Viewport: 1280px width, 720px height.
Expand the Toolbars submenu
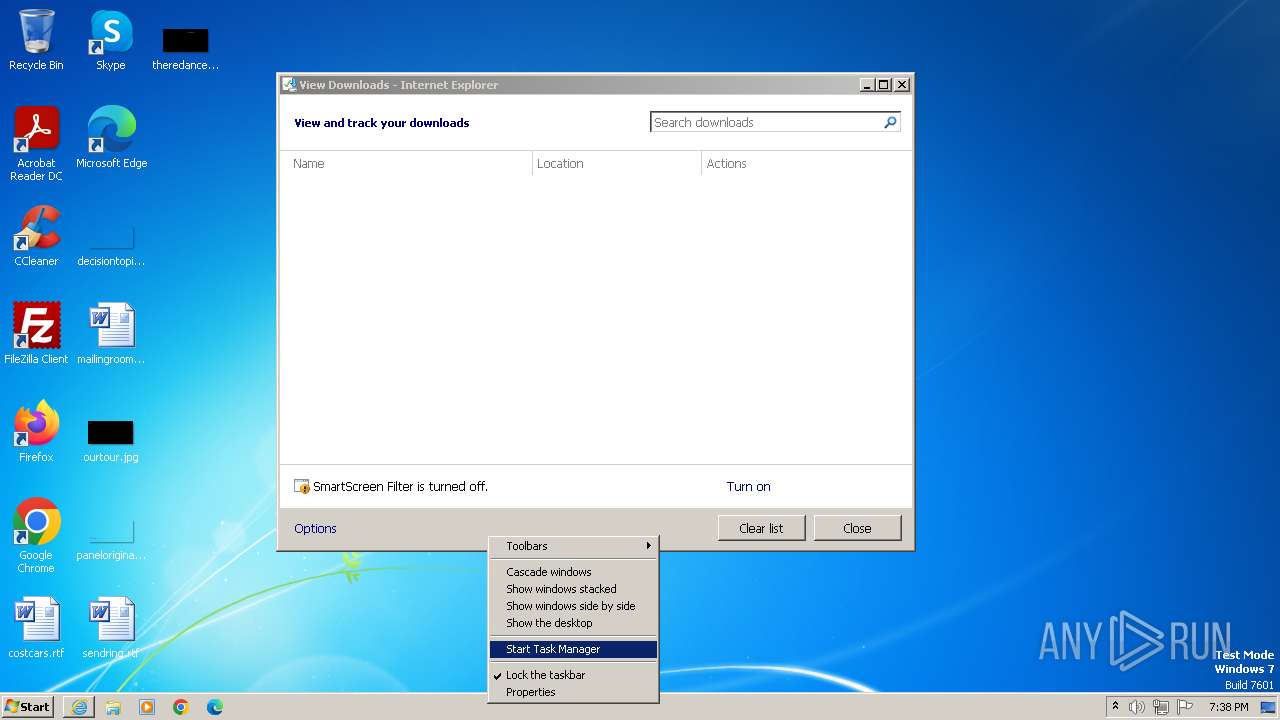(x=573, y=546)
